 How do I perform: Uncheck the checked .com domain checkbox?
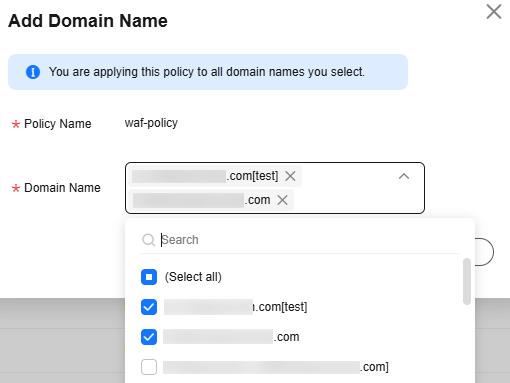click(x=149, y=337)
